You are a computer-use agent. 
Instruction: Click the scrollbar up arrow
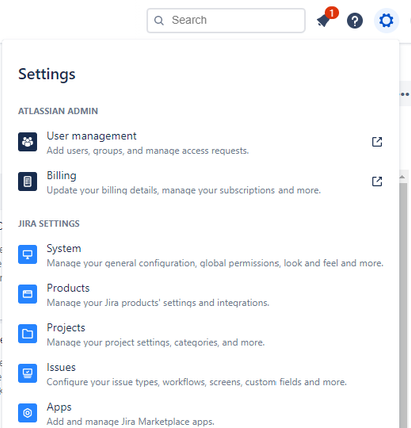click(403, 177)
